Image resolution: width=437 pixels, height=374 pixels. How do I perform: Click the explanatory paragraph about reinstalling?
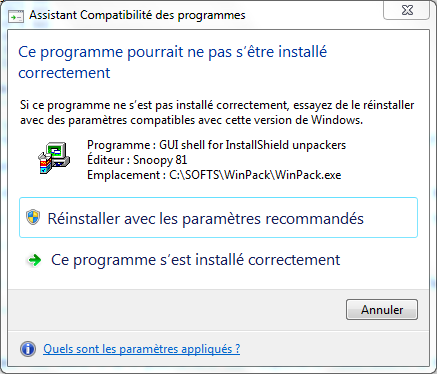click(217, 112)
